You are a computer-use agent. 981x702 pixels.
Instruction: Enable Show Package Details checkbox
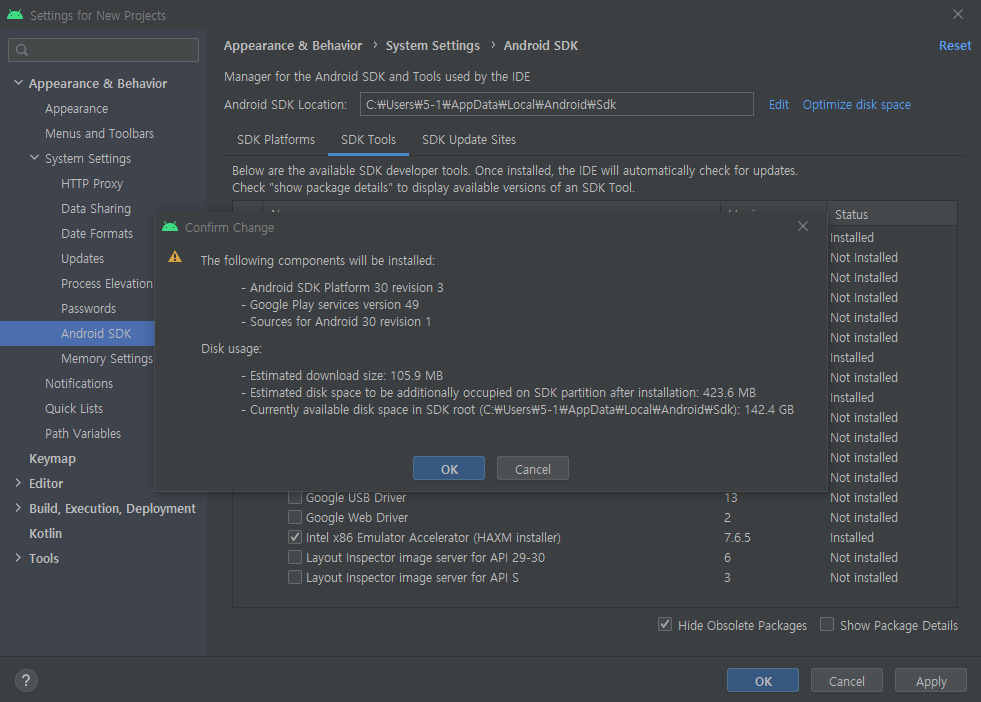pyautogui.click(x=827, y=624)
